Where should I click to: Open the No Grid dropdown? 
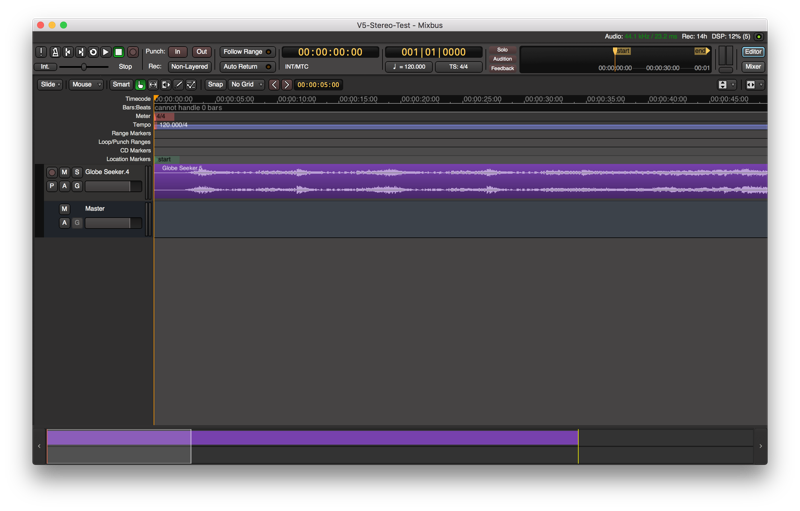point(246,85)
